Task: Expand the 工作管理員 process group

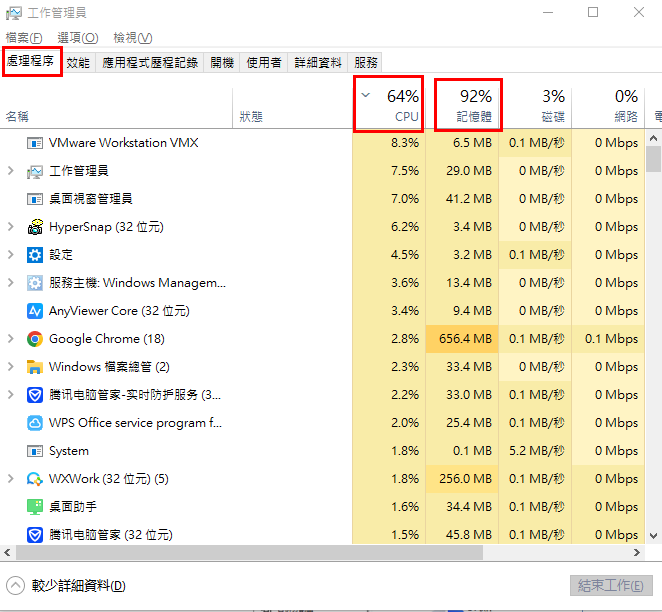Action: click(x=11, y=171)
